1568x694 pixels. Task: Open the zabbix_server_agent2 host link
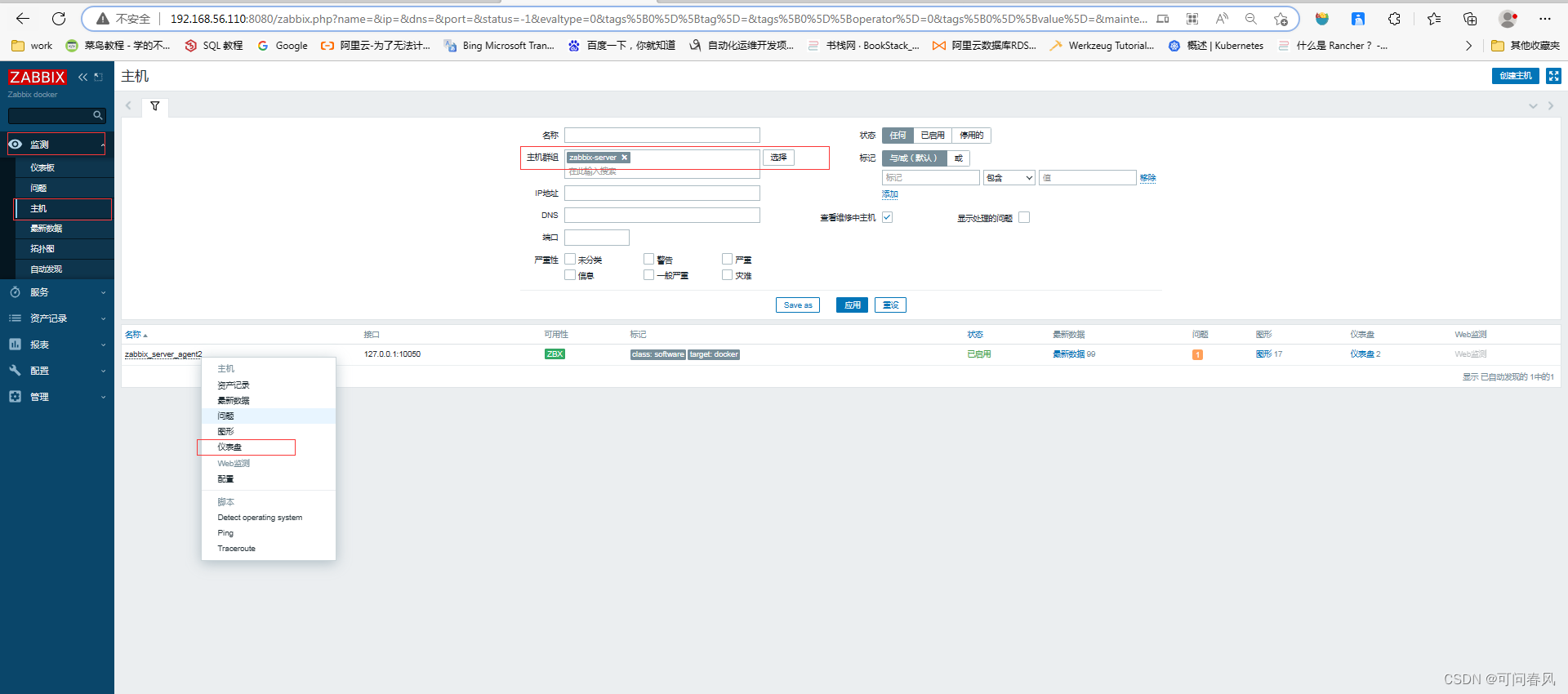[x=163, y=354]
